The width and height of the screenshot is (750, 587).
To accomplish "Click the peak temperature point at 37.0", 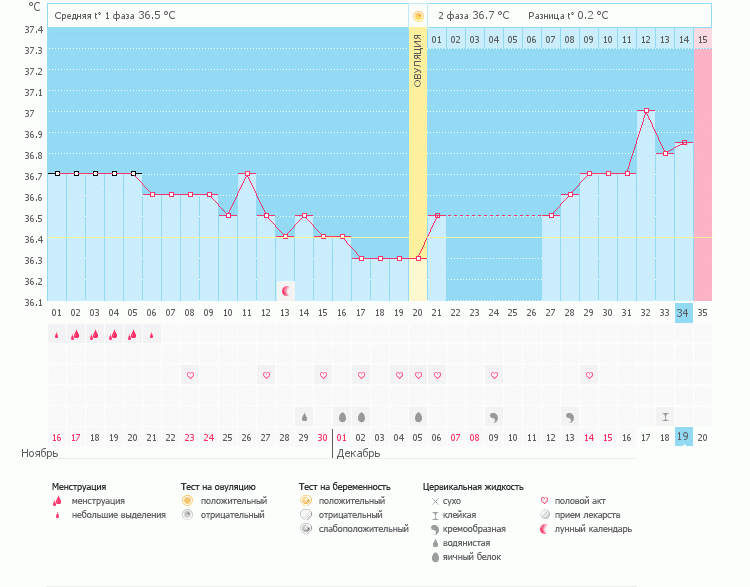I will 646,110.
